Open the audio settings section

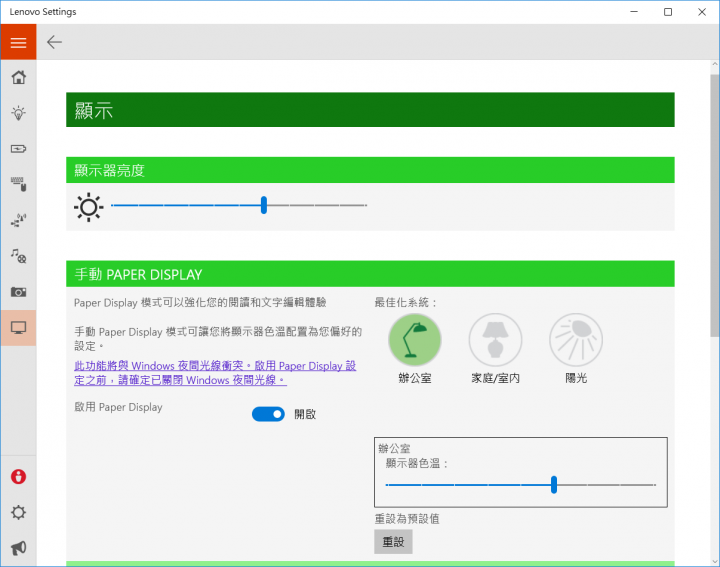pos(18,256)
